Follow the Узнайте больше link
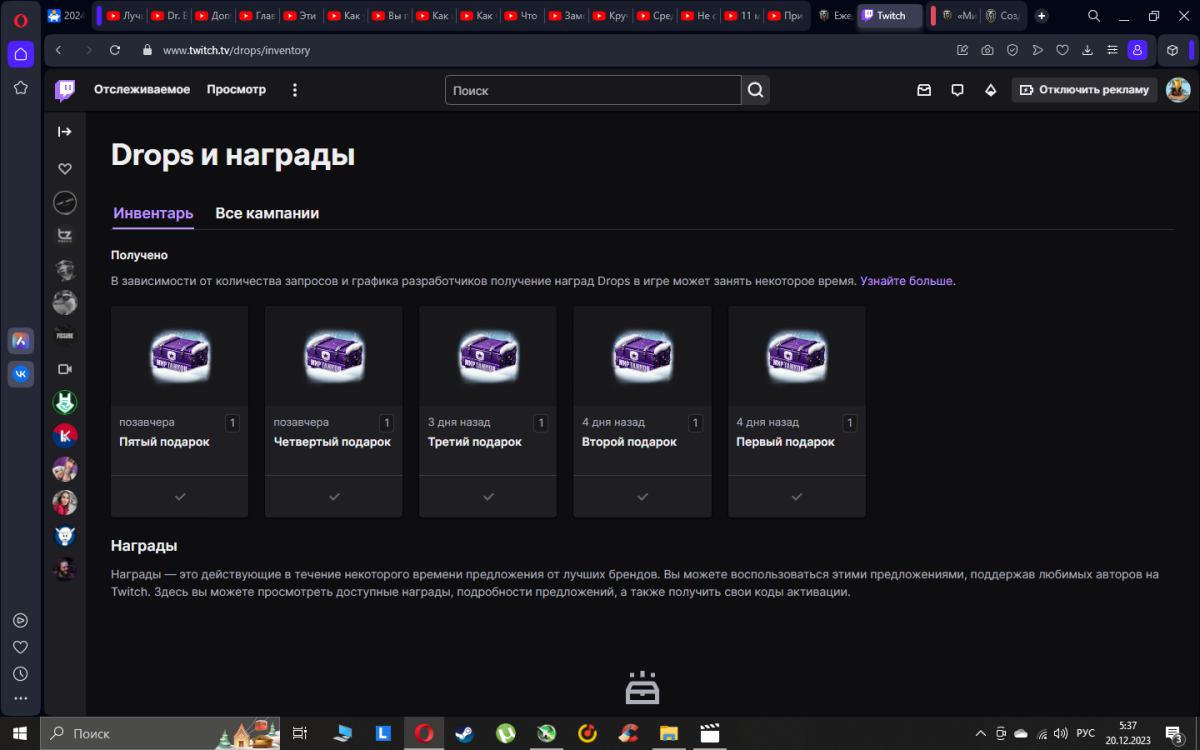The width and height of the screenshot is (1200, 750). 906,281
